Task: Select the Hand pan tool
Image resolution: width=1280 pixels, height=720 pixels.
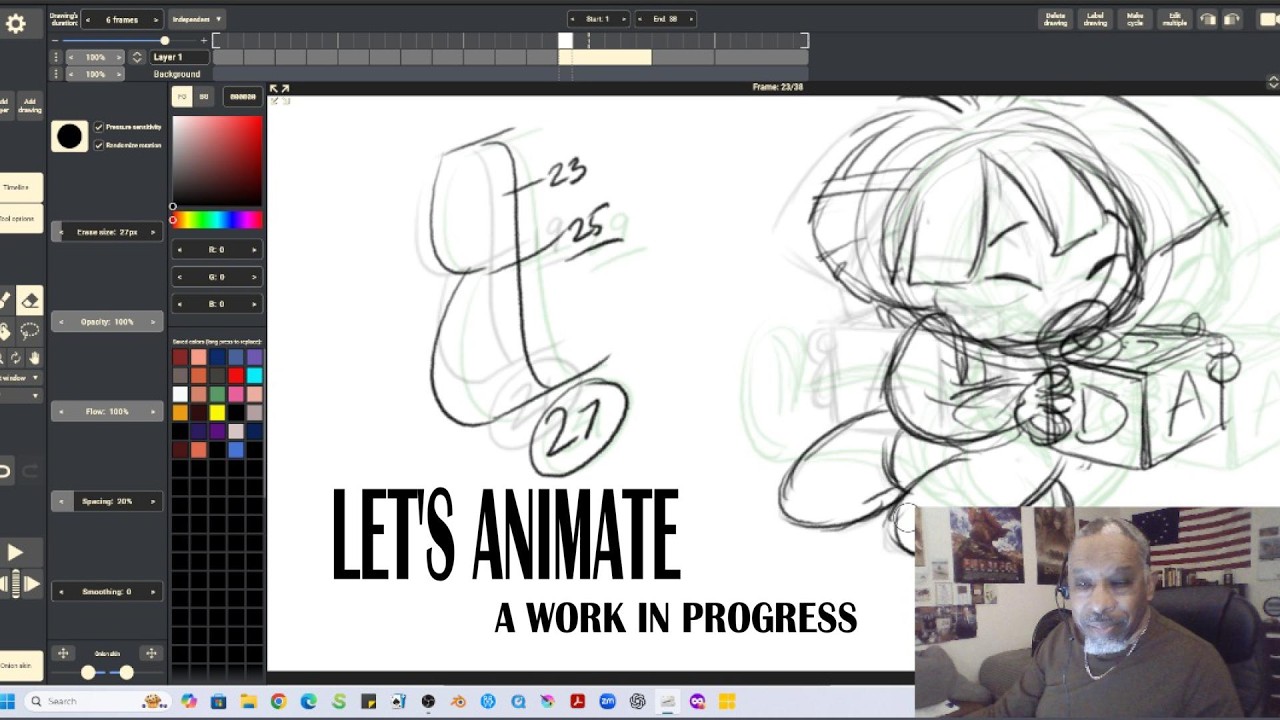Action: tap(34, 357)
